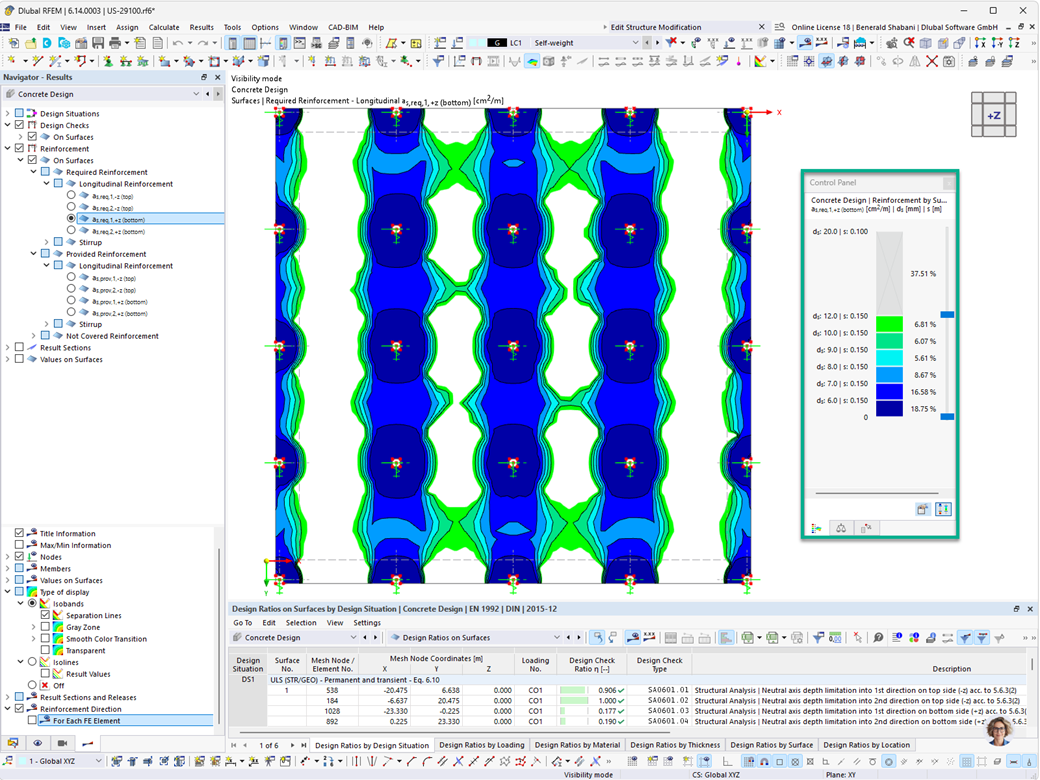This screenshot has width=1040, height=780.
Task: Click the view in X direction axis icon
Action: pos(981,43)
